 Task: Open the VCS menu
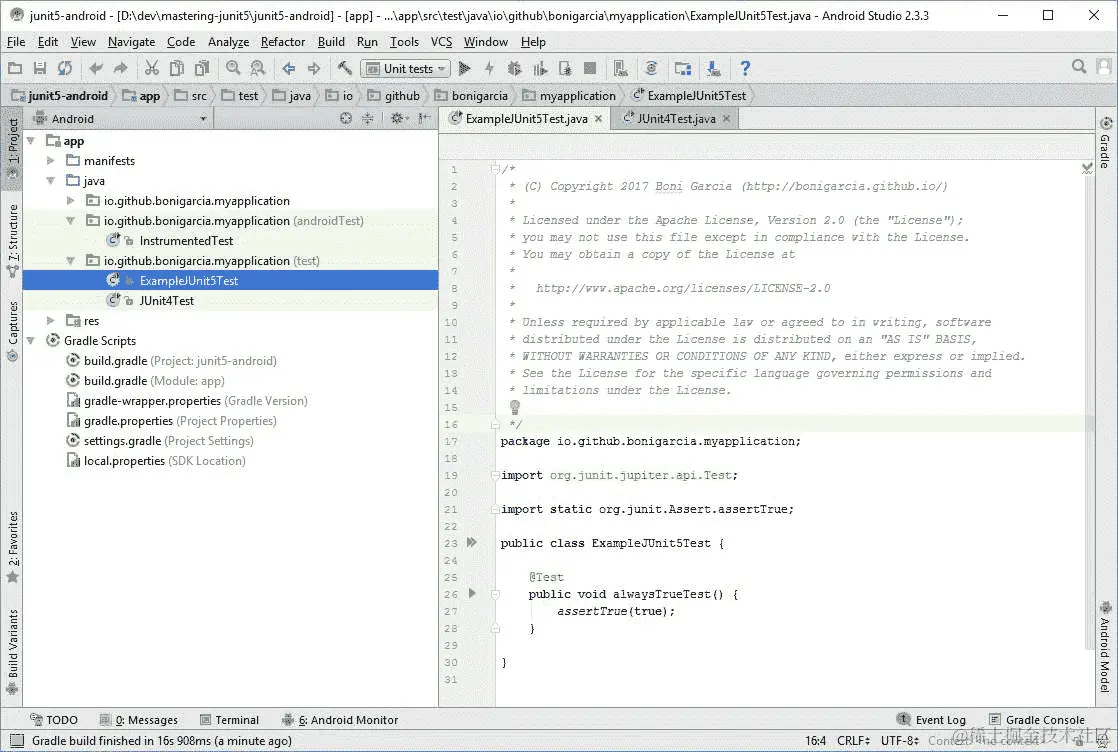(441, 42)
